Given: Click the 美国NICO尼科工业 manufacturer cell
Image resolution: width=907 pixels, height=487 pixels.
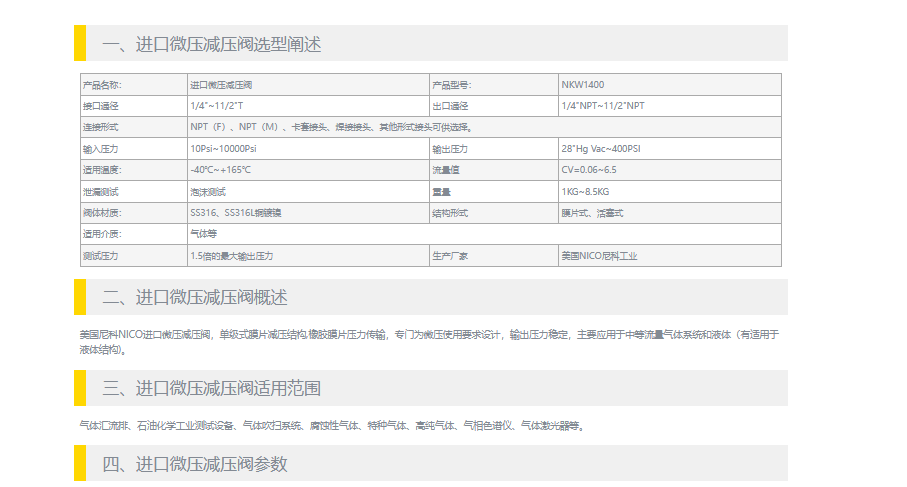Looking at the screenshot, I should (x=599, y=256).
